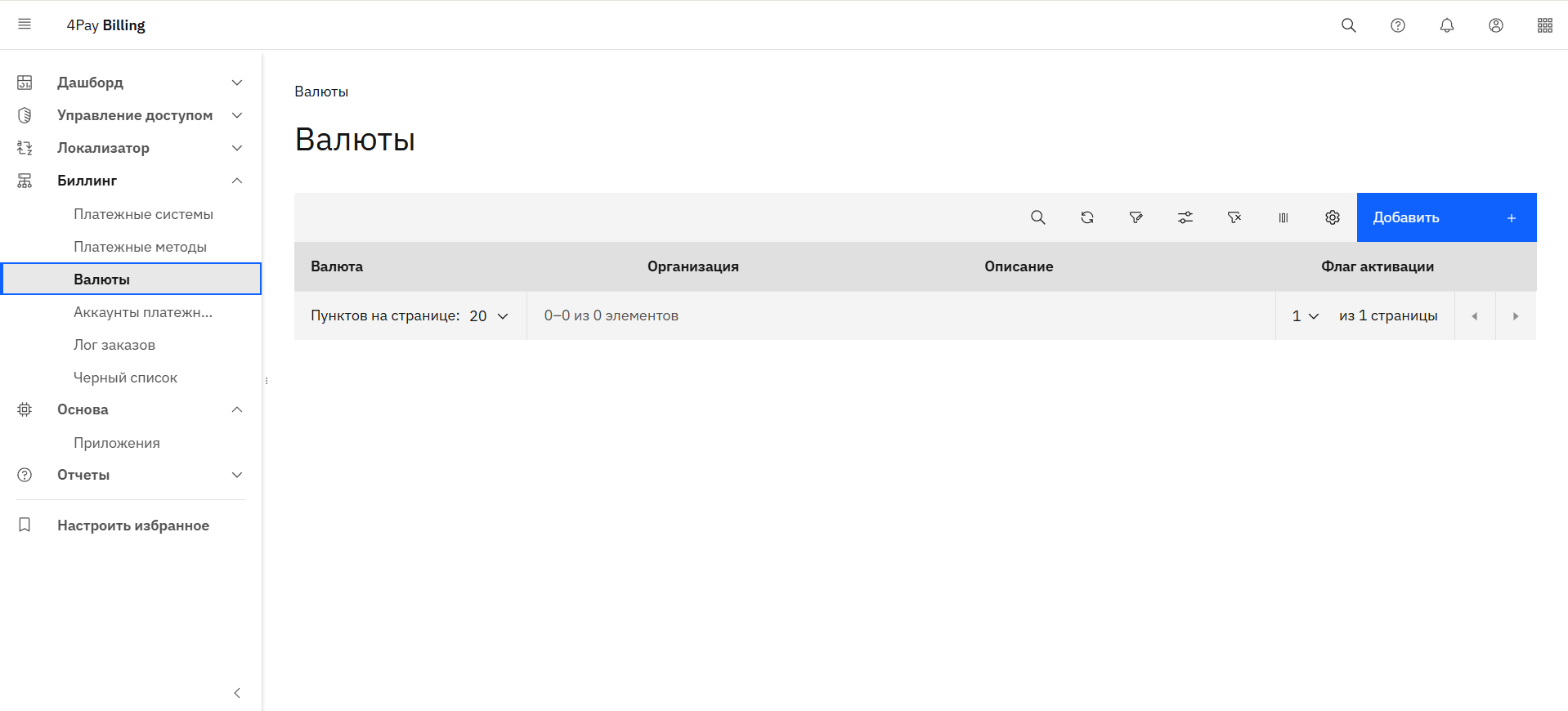
Task: Click the table search magnifier icon
Action: click(x=1037, y=217)
